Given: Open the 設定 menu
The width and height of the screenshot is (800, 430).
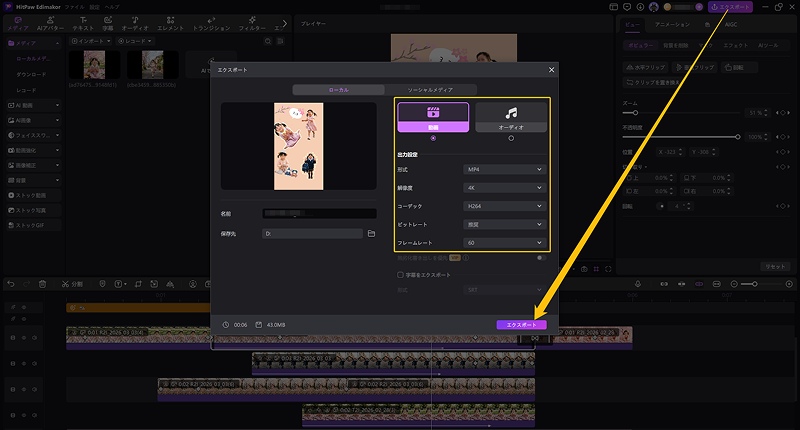Looking at the screenshot, I should [94, 7].
